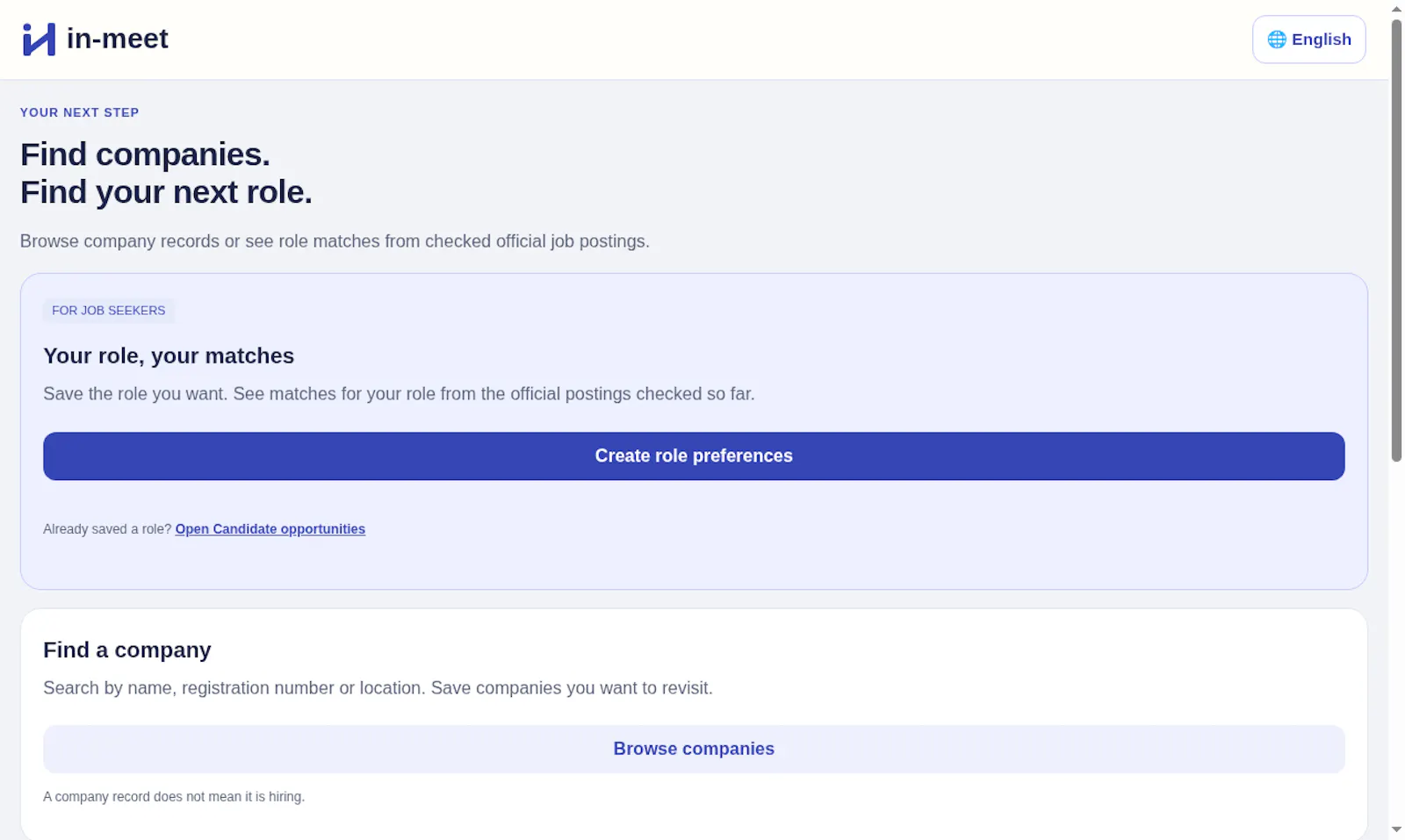1405x840 pixels.
Task: Click the scrollbar down arrow
Action: (x=1396, y=829)
